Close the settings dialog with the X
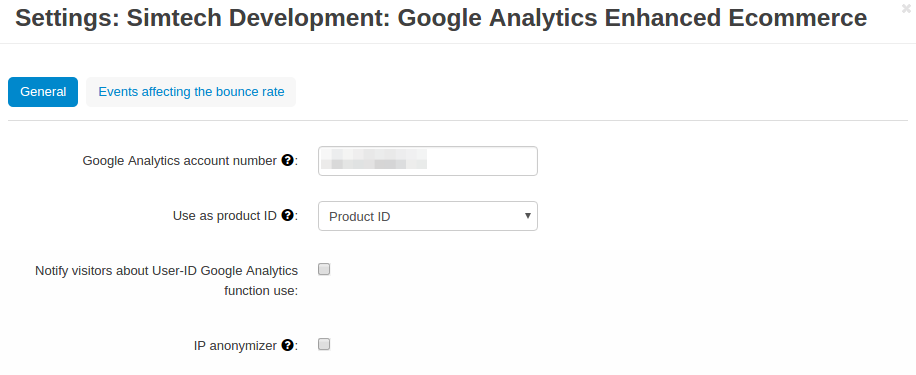This screenshot has width=916, height=375. coord(906,8)
